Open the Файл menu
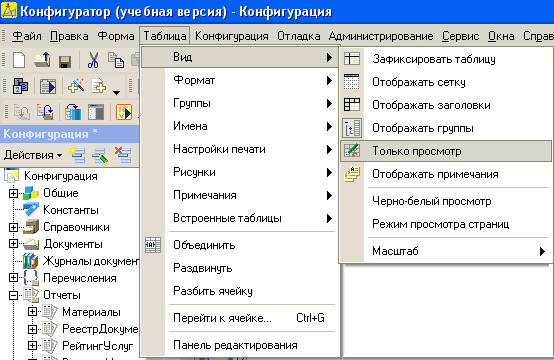554x360 pixels. click(26, 36)
